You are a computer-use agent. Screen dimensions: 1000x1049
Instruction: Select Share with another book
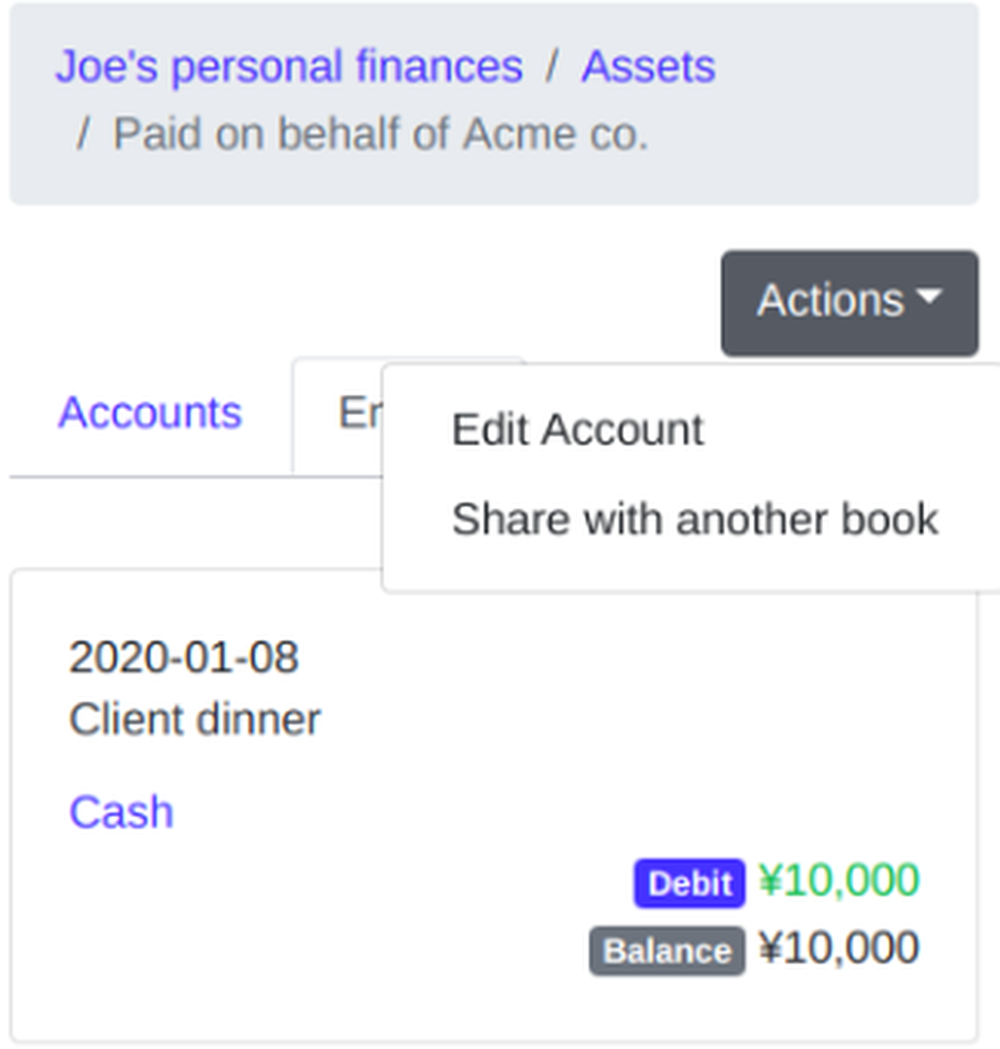[x=694, y=519]
